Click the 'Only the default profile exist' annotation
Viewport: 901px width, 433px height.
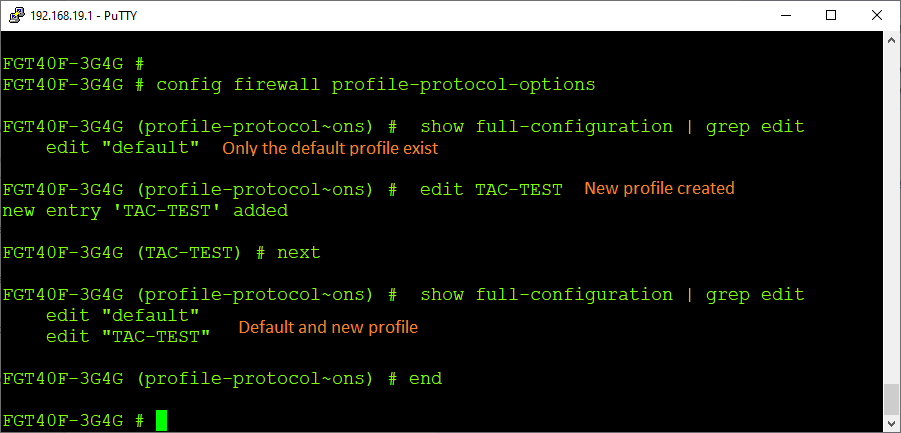330,148
